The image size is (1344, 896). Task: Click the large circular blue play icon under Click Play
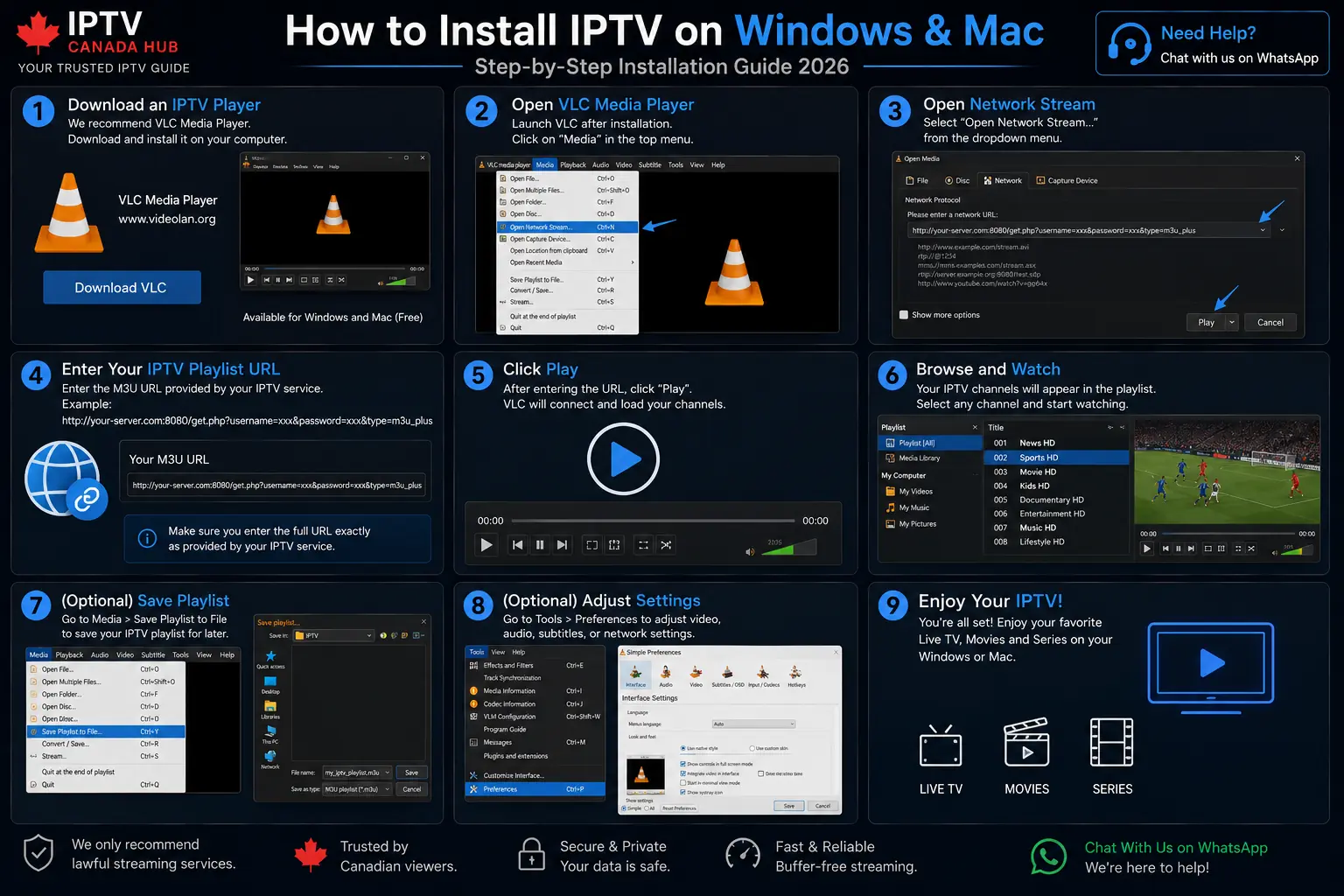point(623,458)
